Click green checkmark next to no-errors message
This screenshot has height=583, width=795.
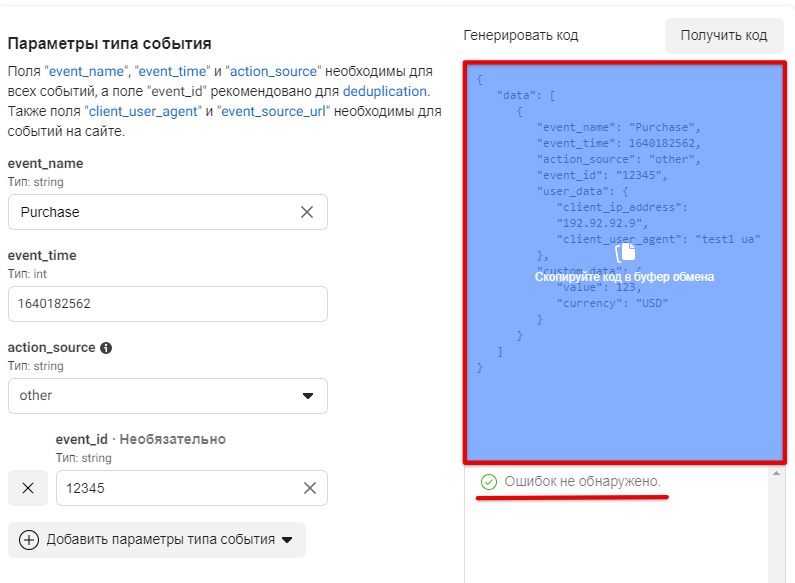488,482
